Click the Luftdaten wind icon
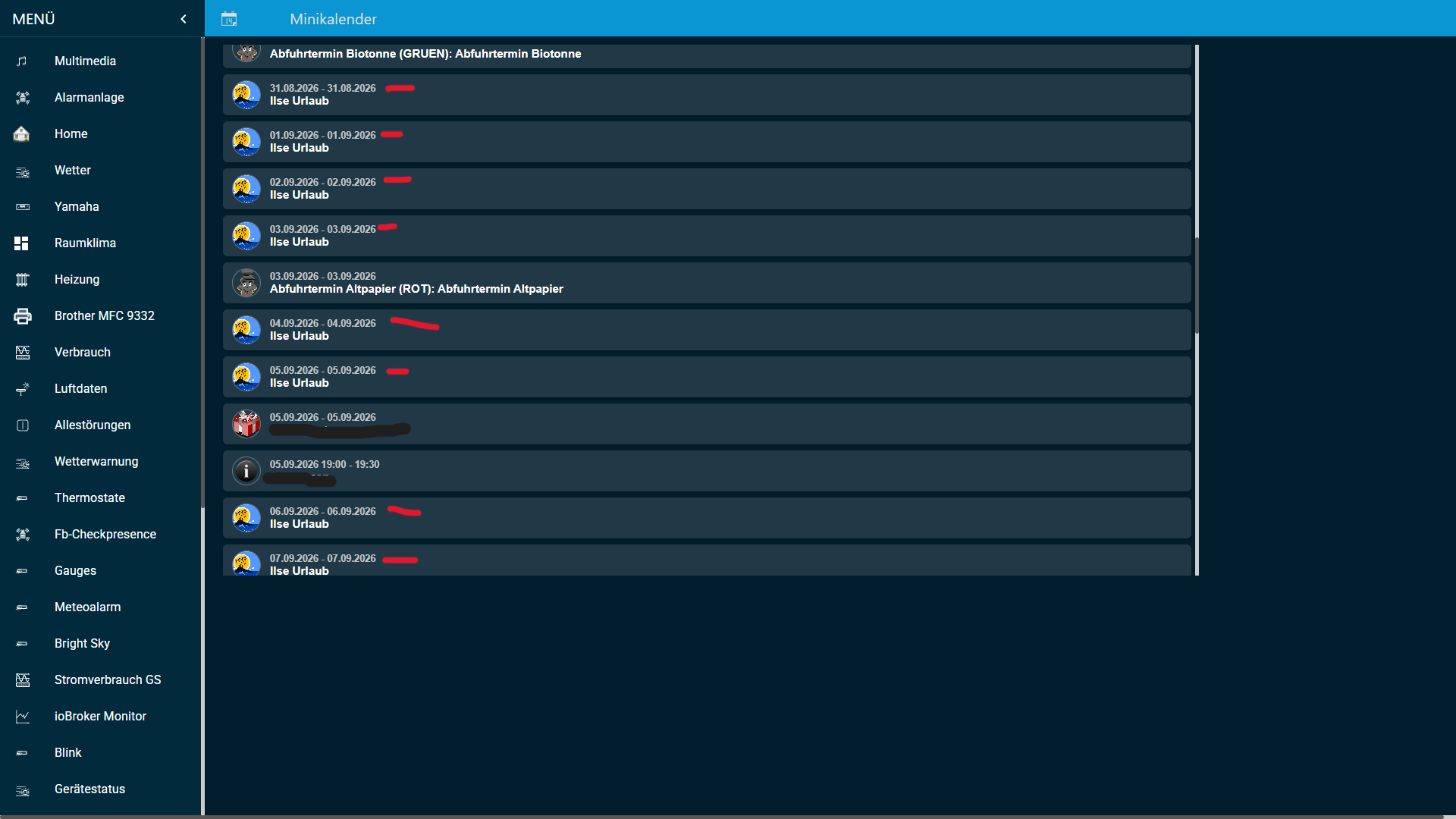 (x=23, y=388)
